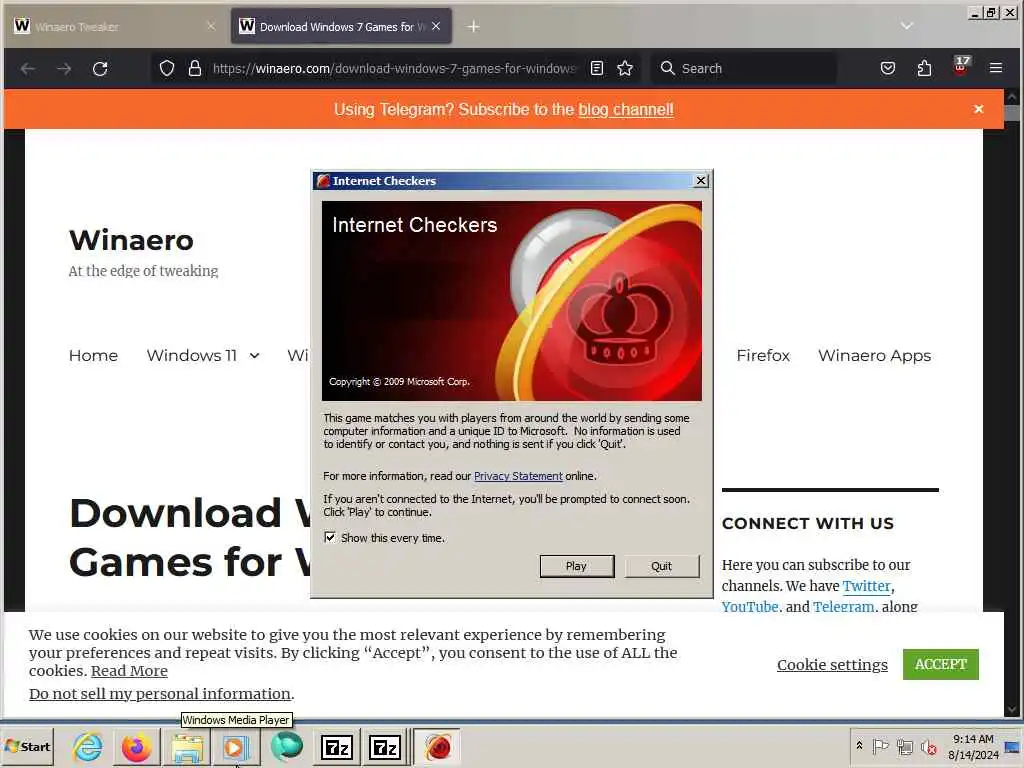Click the Firefox forward arrow
This screenshot has height=768, width=1024.
(x=64, y=69)
